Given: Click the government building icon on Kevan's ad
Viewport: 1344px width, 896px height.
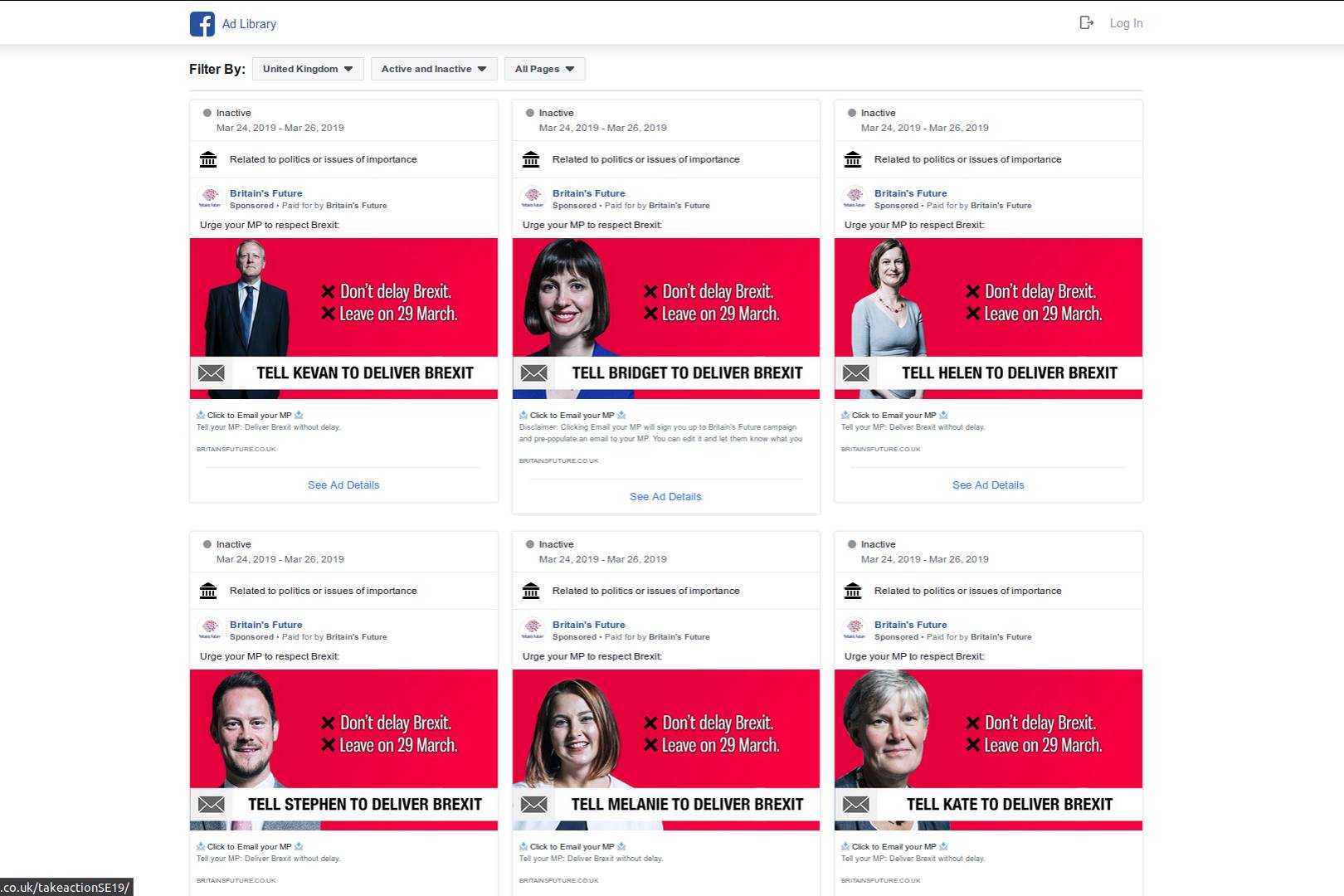Looking at the screenshot, I should pyautogui.click(x=207, y=159).
